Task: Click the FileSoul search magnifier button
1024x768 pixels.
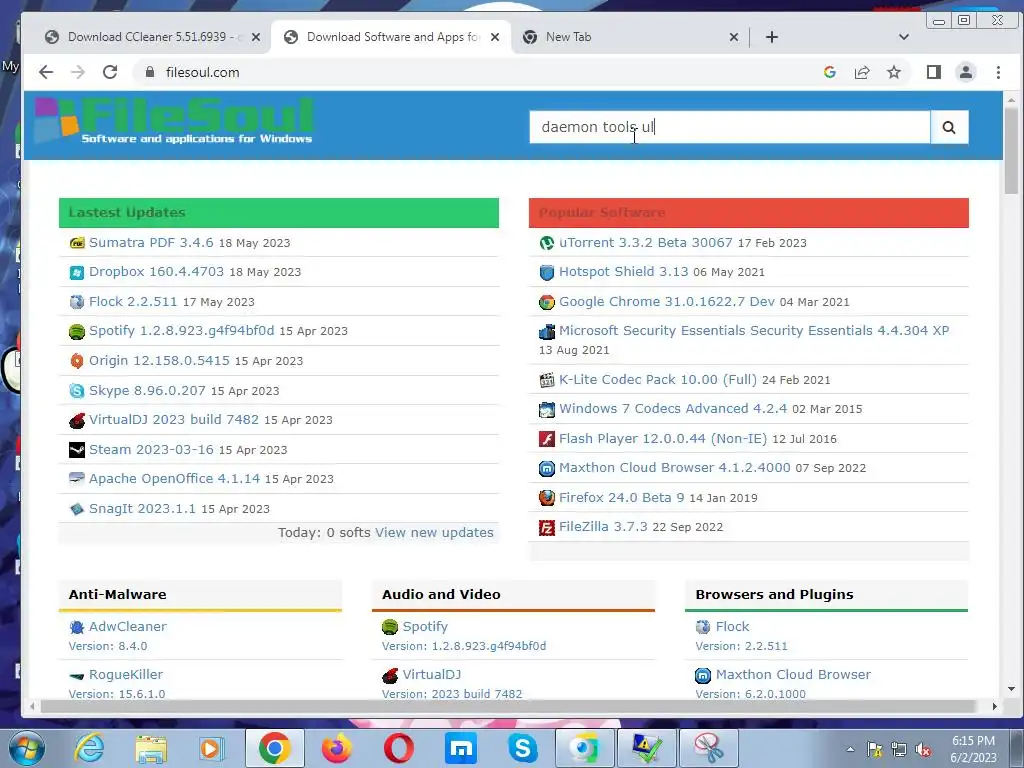Action: 949,127
